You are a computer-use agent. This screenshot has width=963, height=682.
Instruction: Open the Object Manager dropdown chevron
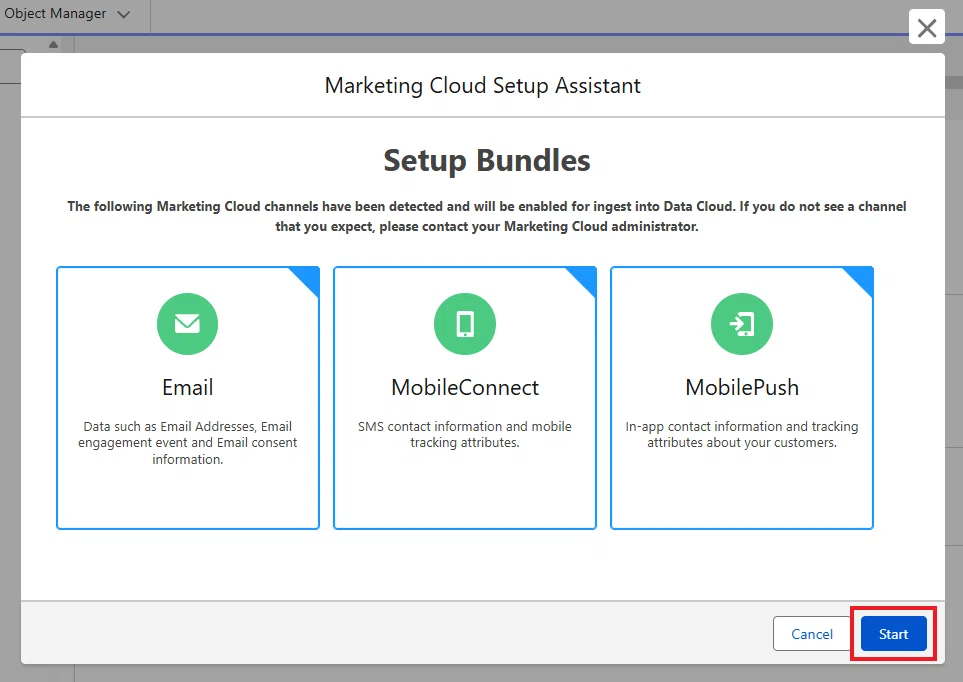point(123,14)
